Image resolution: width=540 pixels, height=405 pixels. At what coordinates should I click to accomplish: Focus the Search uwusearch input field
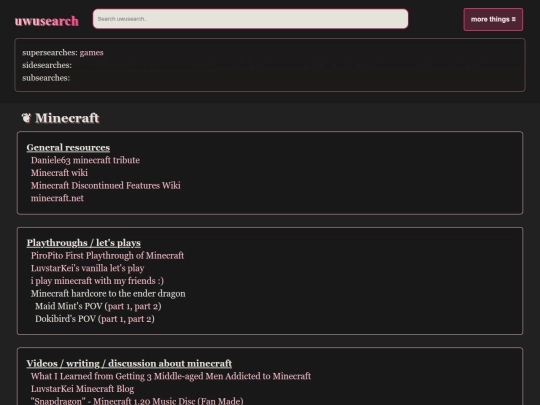(x=250, y=19)
